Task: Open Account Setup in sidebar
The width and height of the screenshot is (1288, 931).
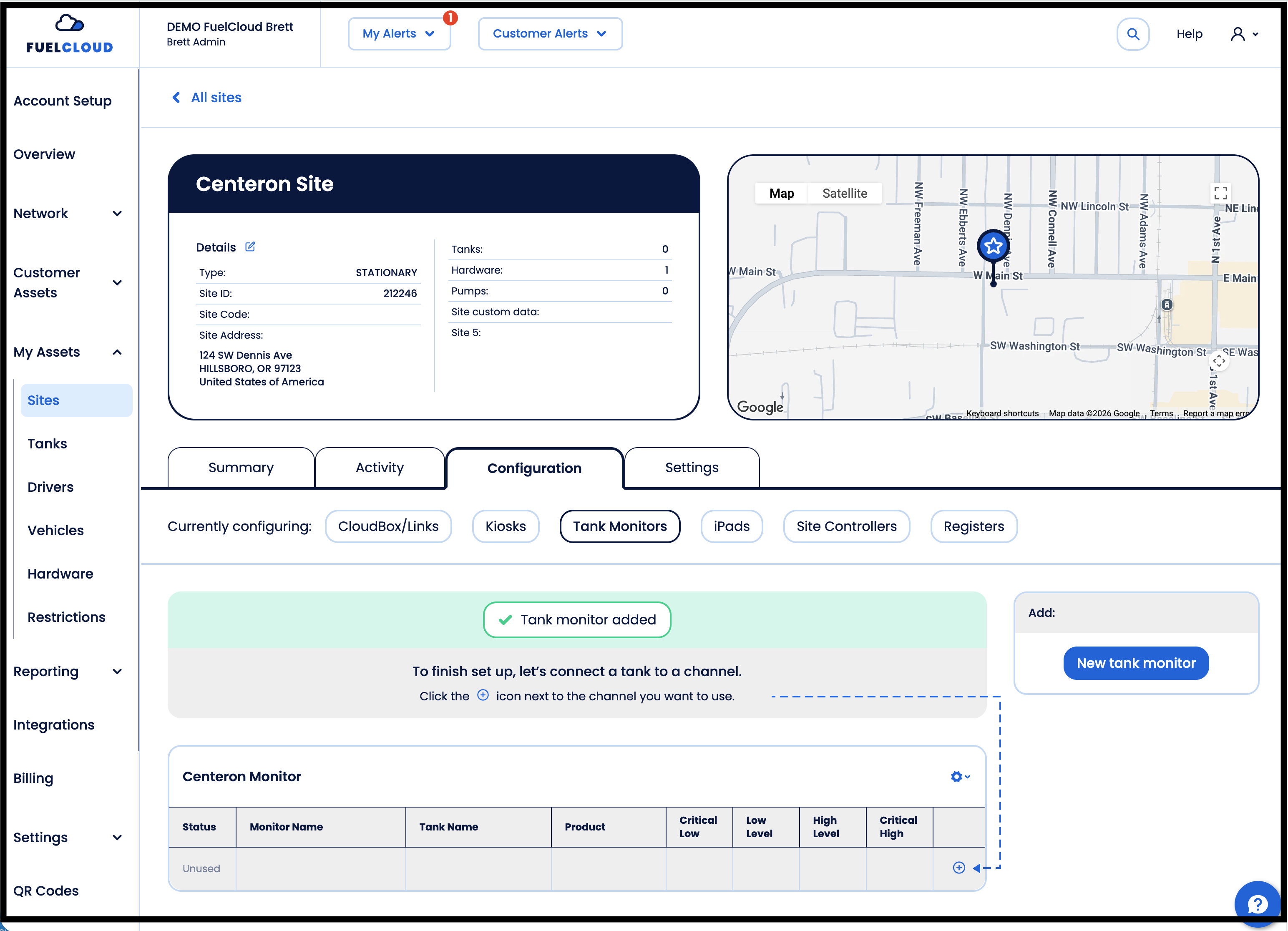Action: [63, 101]
